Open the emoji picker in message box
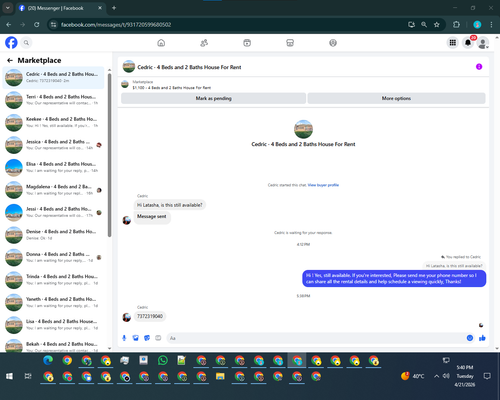 pos(470,338)
